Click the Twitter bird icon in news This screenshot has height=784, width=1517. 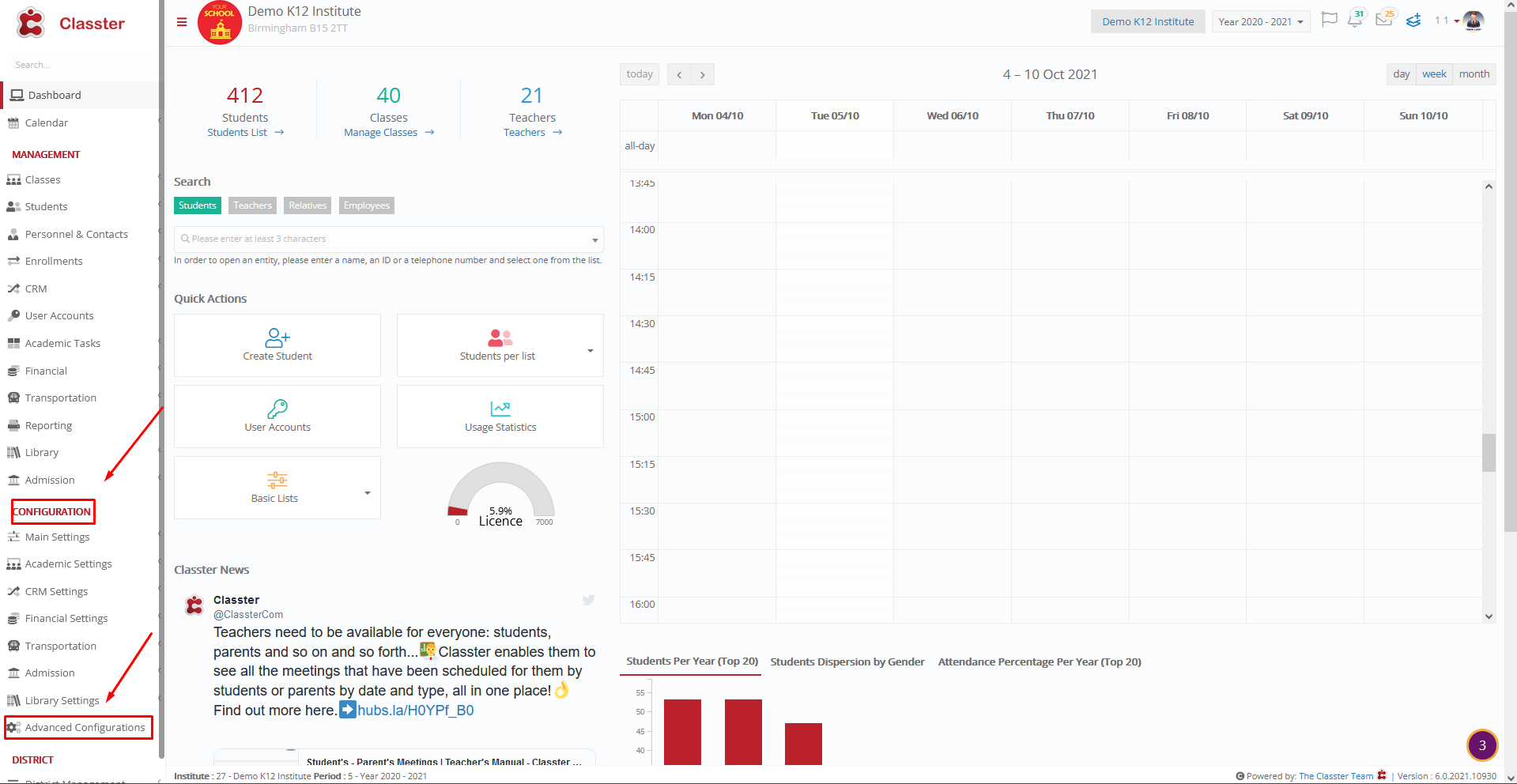coord(588,600)
